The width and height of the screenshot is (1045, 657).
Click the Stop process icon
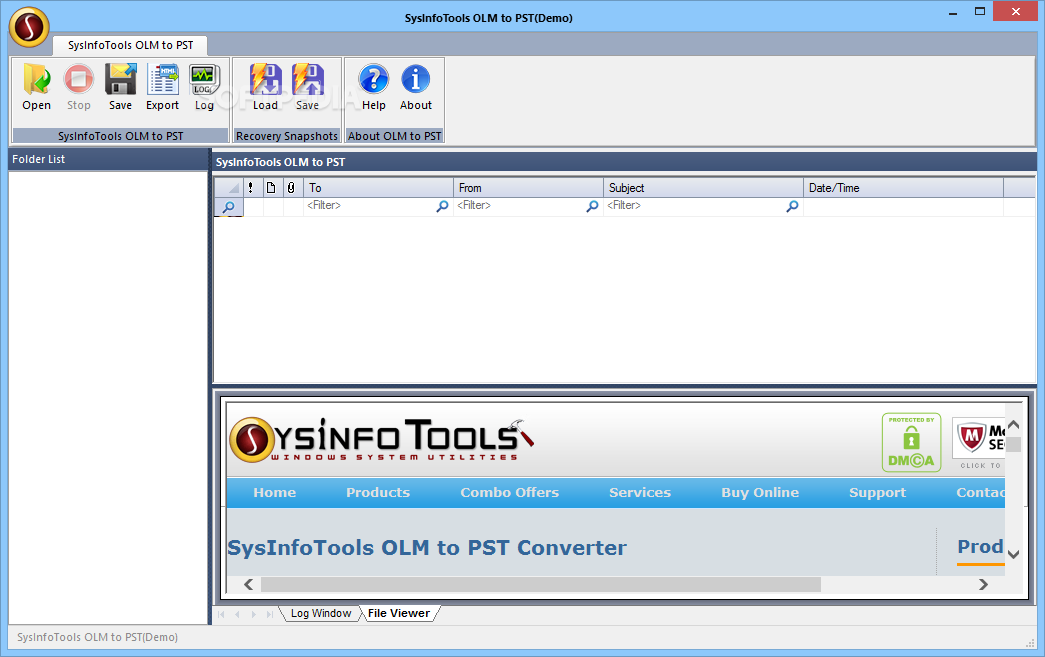(79, 87)
